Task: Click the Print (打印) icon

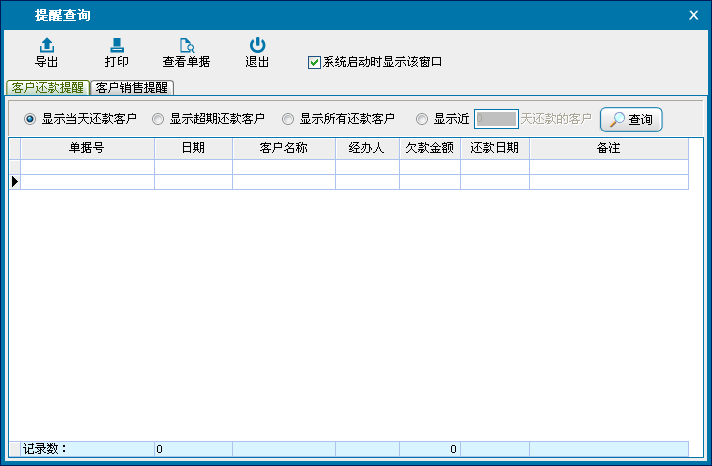Action: click(117, 45)
